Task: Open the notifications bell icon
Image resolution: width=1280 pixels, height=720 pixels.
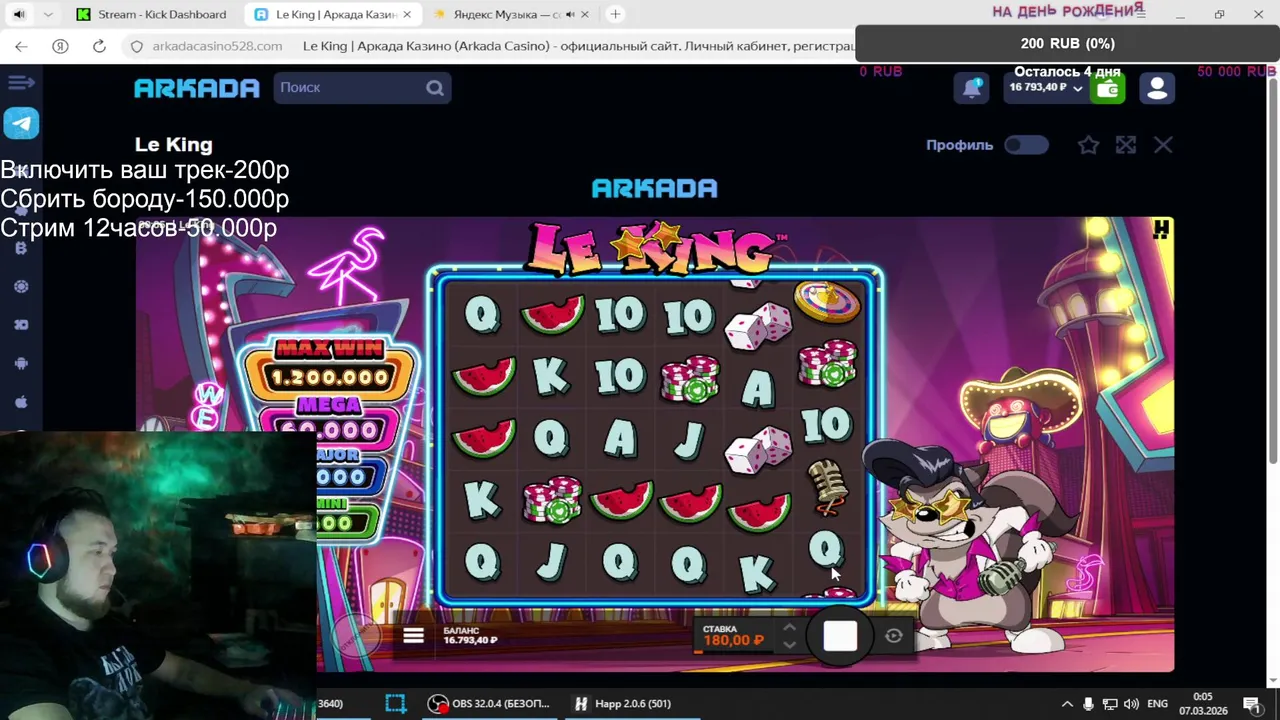Action: [x=972, y=88]
